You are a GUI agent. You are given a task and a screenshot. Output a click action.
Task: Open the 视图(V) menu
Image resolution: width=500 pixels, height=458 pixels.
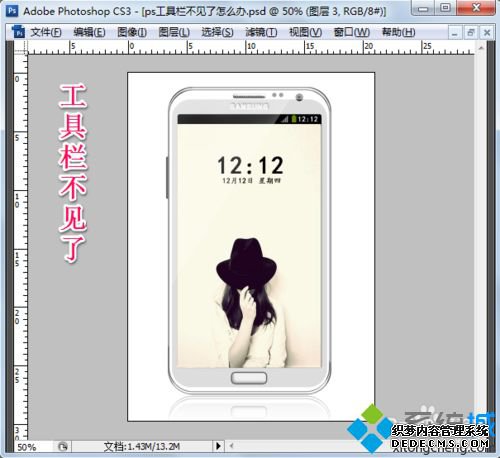coord(305,32)
